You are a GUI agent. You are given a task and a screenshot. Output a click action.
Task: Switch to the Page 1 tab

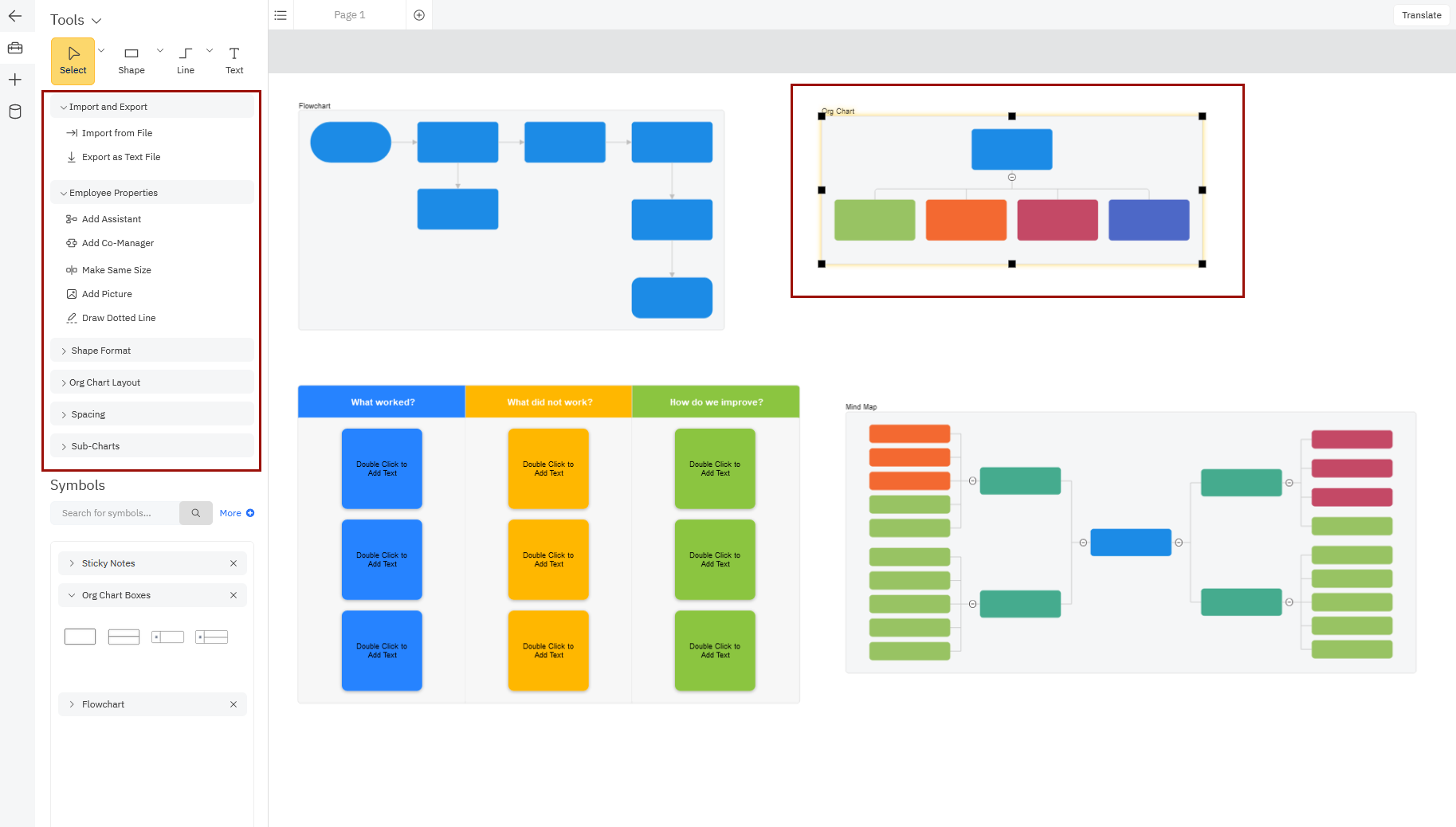coord(349,15)
